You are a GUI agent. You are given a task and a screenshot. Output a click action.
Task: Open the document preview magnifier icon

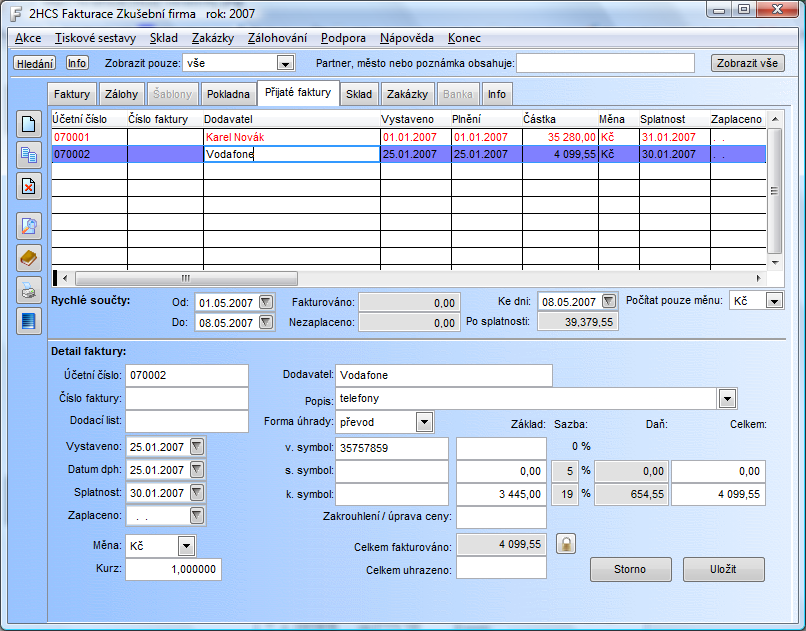(28, 226)
